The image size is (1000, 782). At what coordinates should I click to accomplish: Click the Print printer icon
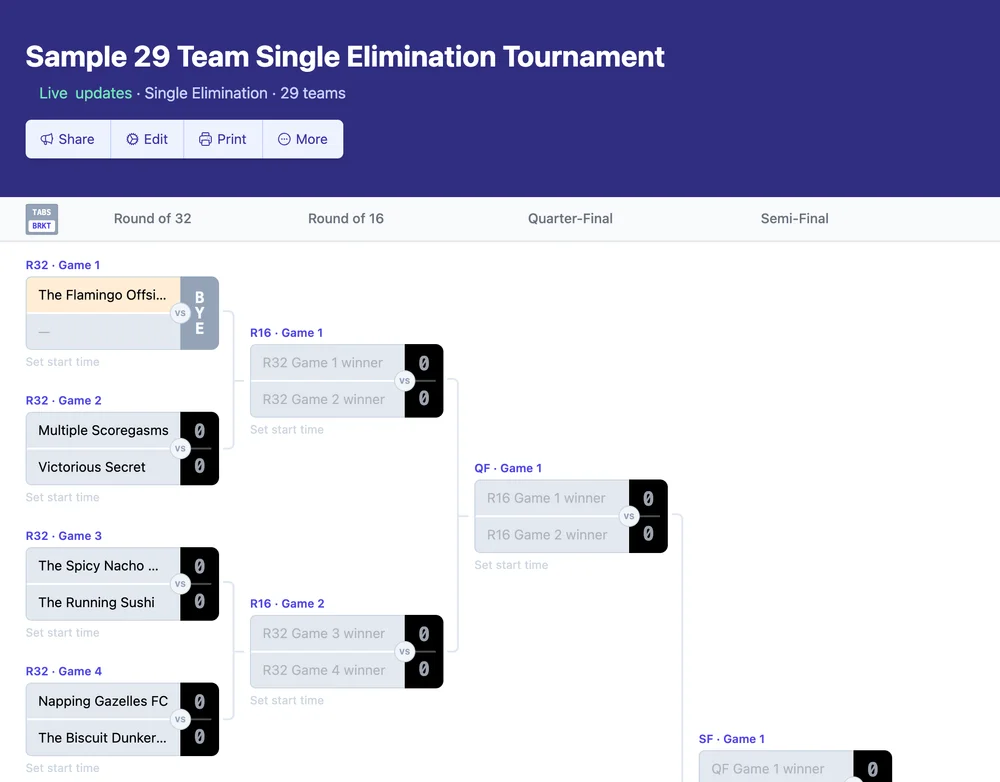204,139
